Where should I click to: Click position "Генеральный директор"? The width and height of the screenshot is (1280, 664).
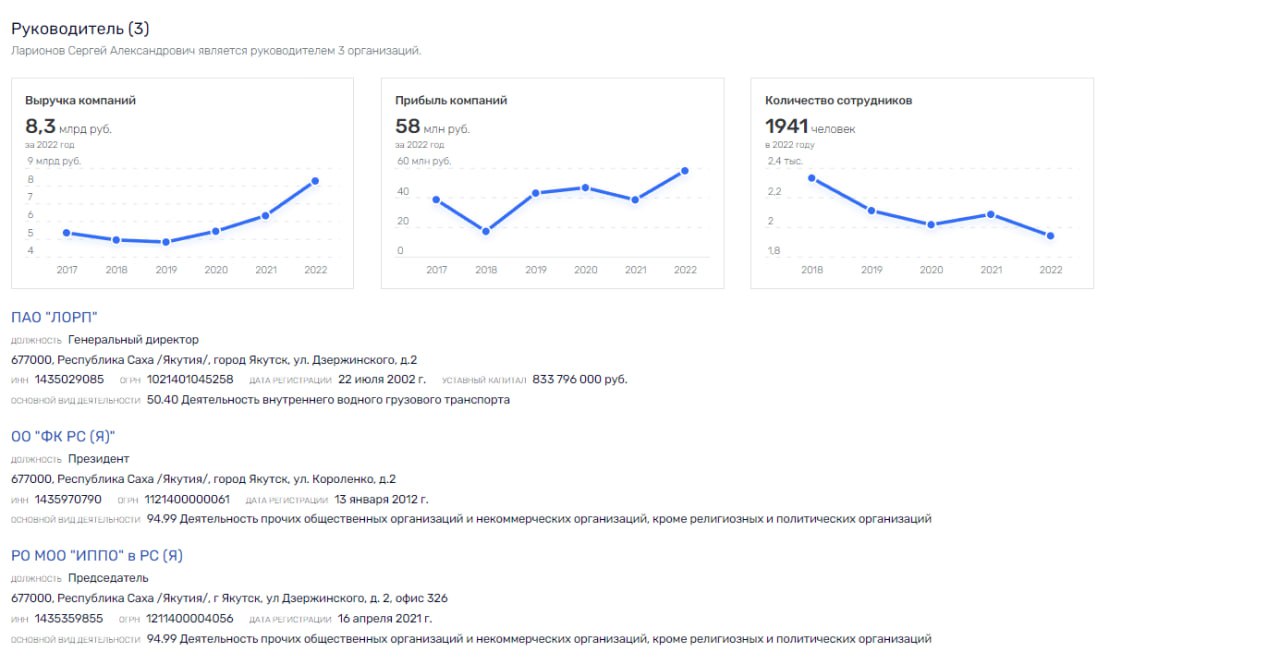point(133,340)
